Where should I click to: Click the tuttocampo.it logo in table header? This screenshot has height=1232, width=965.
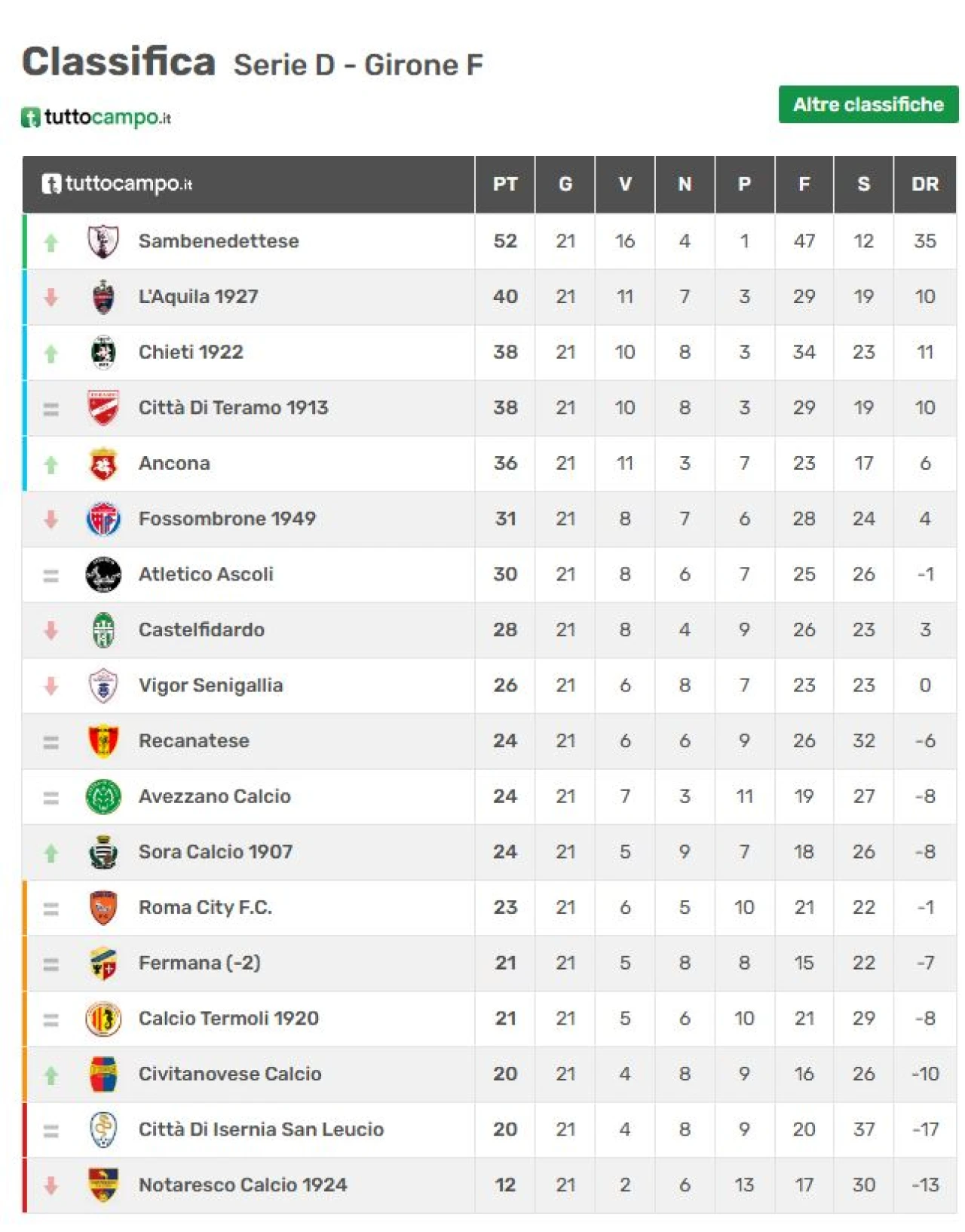pyautogui.click(x=117, y=183)
